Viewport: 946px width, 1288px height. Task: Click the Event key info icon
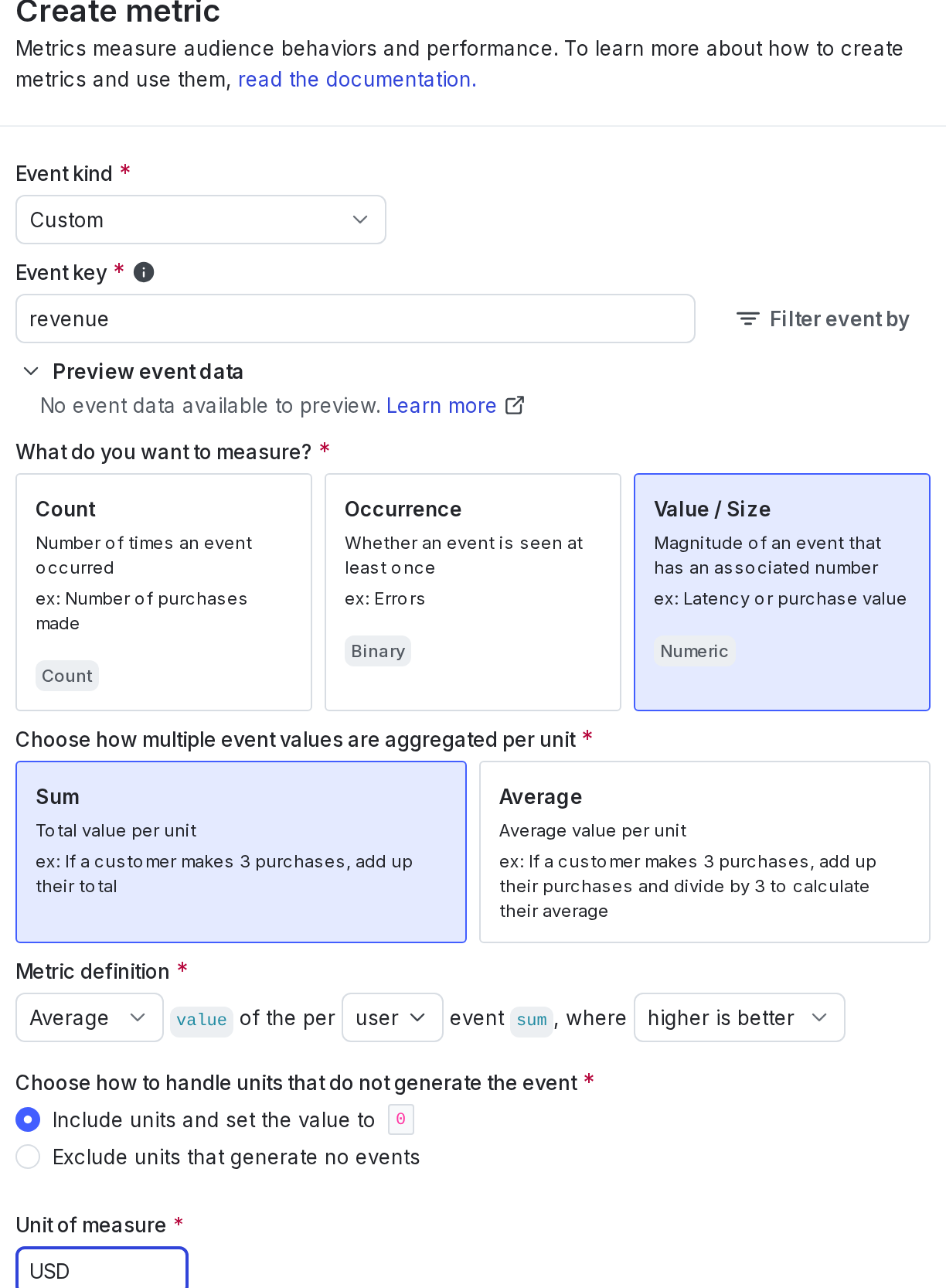click(144, 272)
